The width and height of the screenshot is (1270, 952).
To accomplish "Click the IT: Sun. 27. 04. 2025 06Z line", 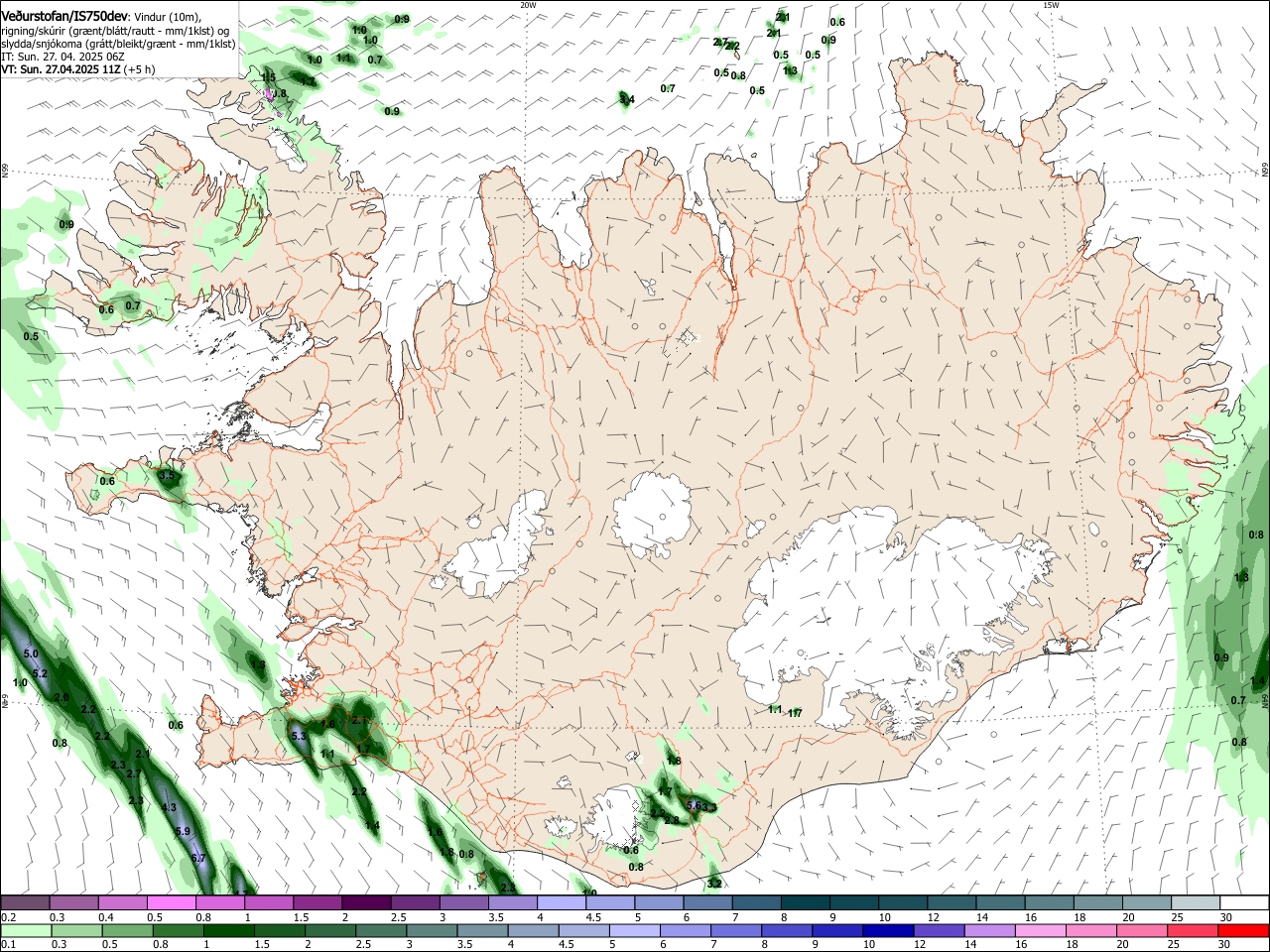I will tap(63, 57).
